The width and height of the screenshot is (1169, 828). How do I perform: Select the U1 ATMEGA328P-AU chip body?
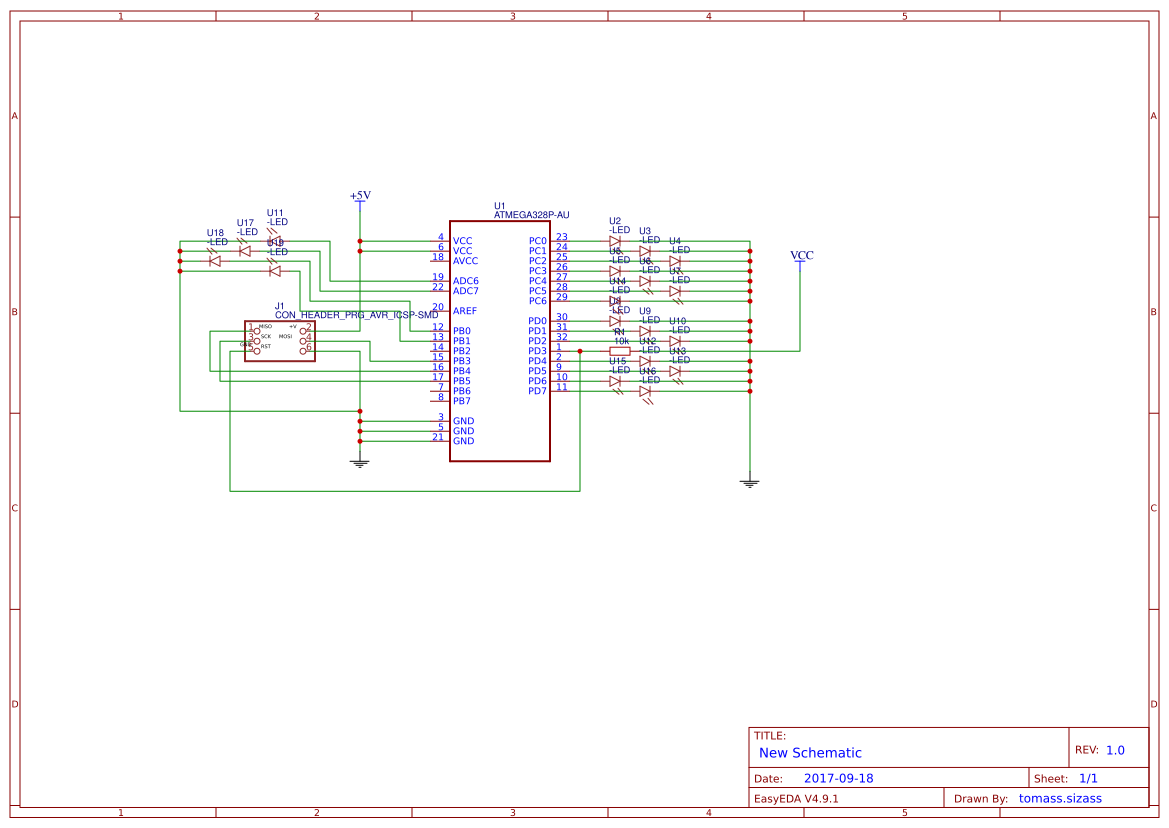coord(500,341)
